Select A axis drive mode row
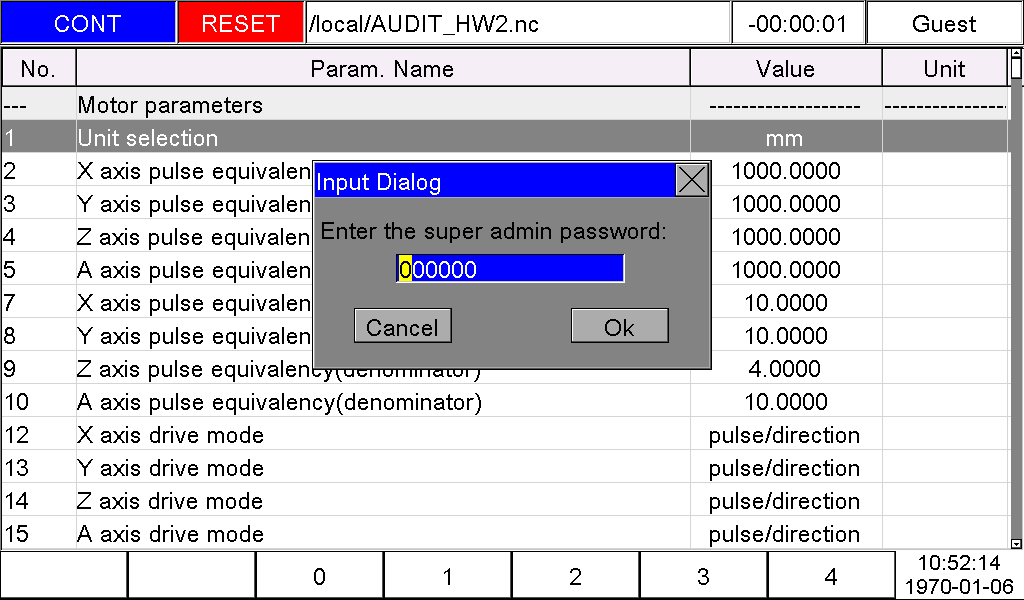 [506, 533]
